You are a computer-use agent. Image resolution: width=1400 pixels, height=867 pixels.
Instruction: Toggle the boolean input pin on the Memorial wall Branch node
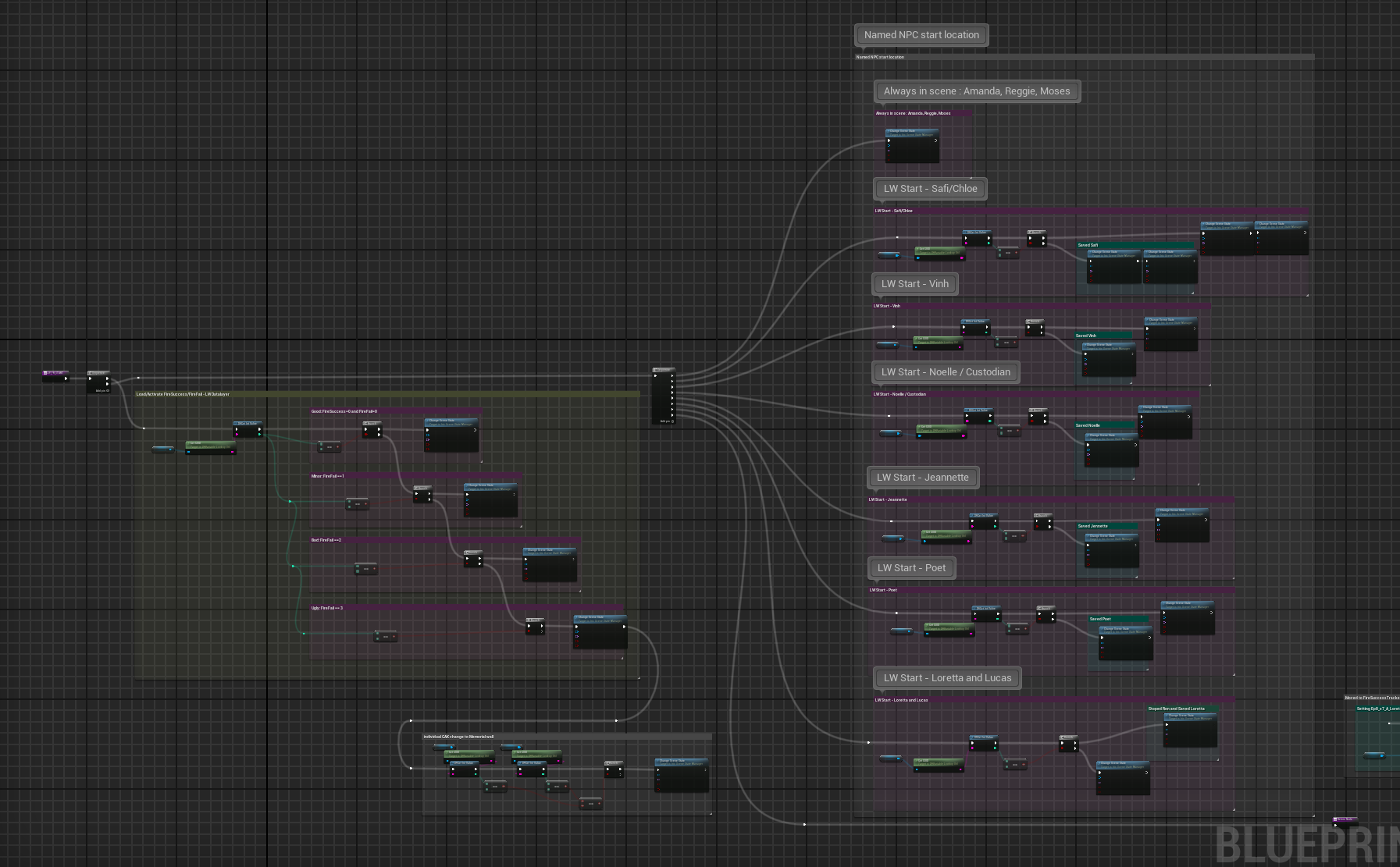click(x=607, y=774)
